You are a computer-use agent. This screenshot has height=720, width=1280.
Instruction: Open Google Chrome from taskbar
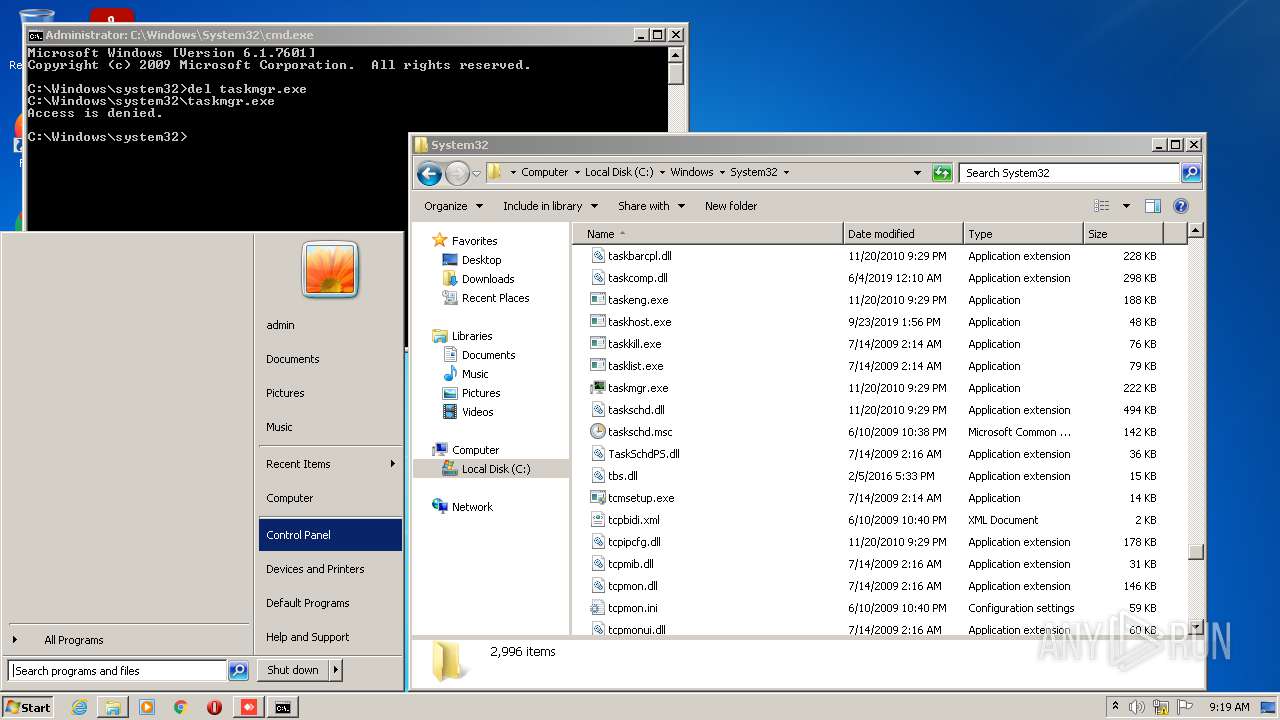pyautogui.click(x=181, y=707)
